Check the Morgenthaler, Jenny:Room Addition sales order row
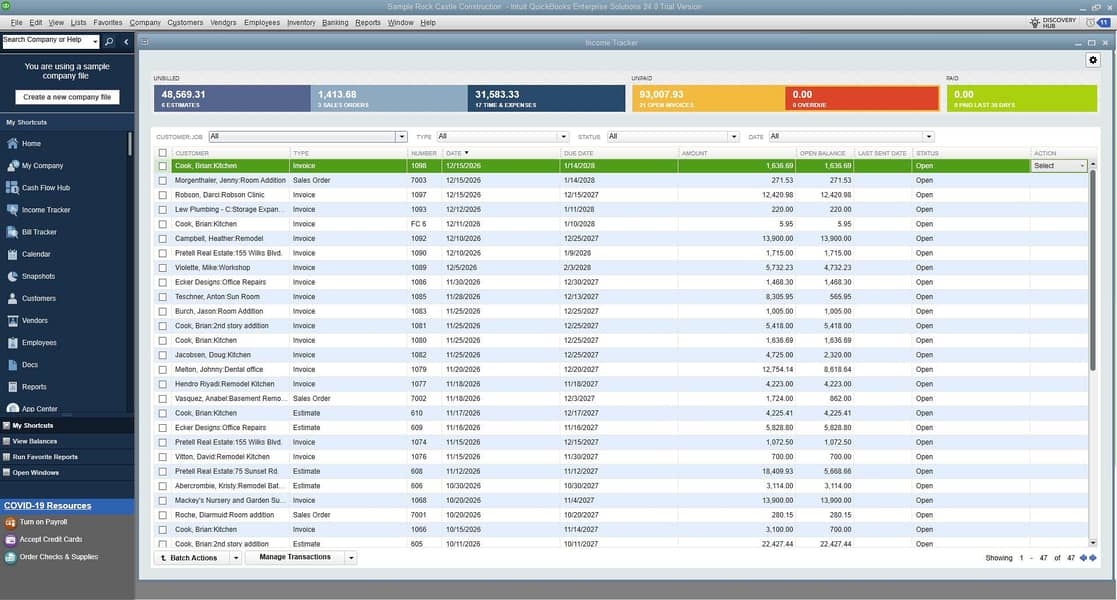 (x=162, y=180)
